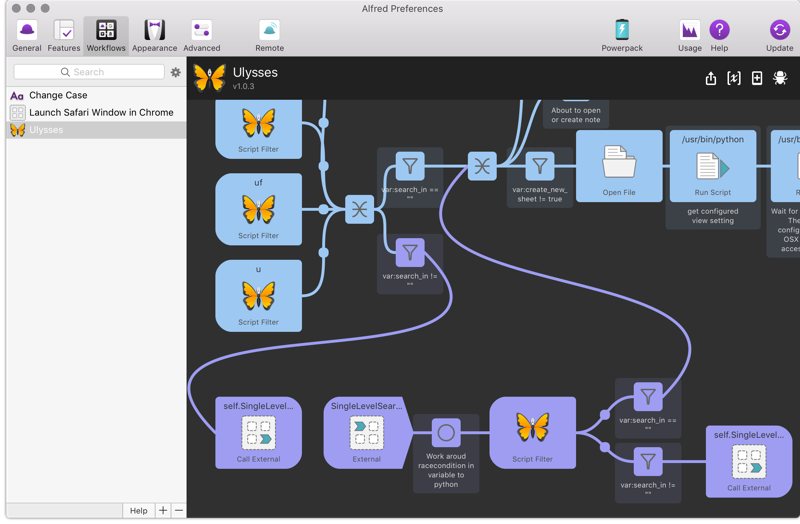Click the 'Work aroud racecondition' note text

point(446,470)
